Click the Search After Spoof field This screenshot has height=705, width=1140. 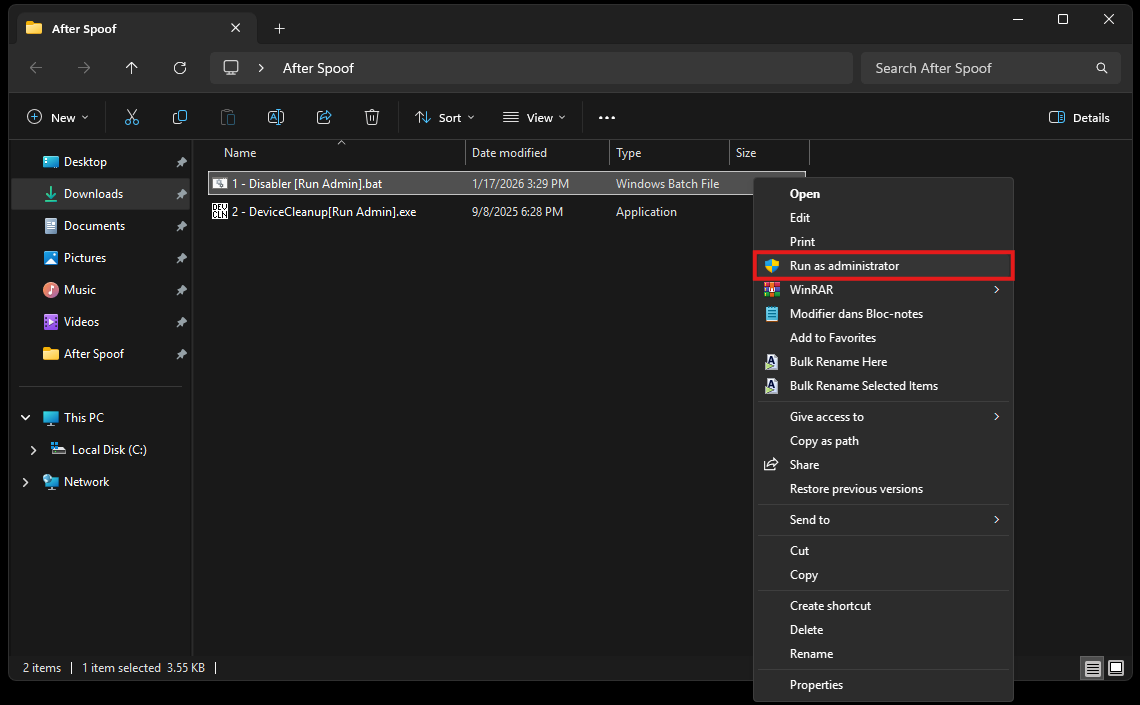click(x=980, y=68)
